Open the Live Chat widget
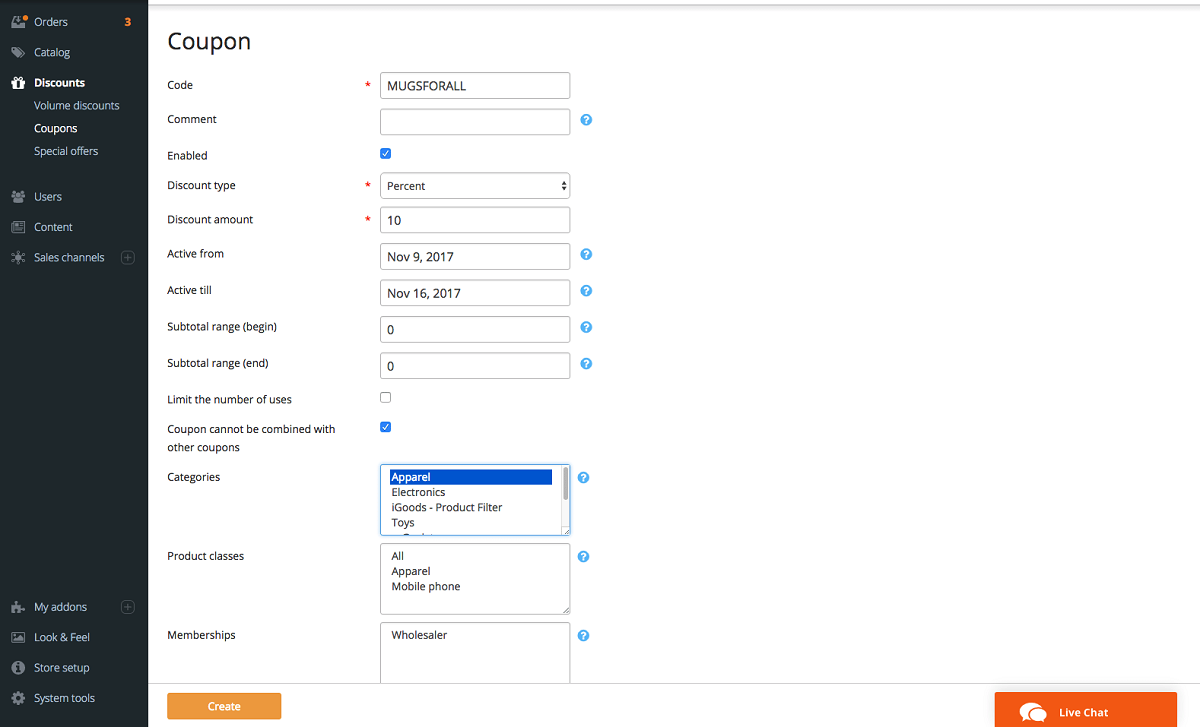Image resolution: width=1200 pixels, height=727 pixels. (1085, 711)
